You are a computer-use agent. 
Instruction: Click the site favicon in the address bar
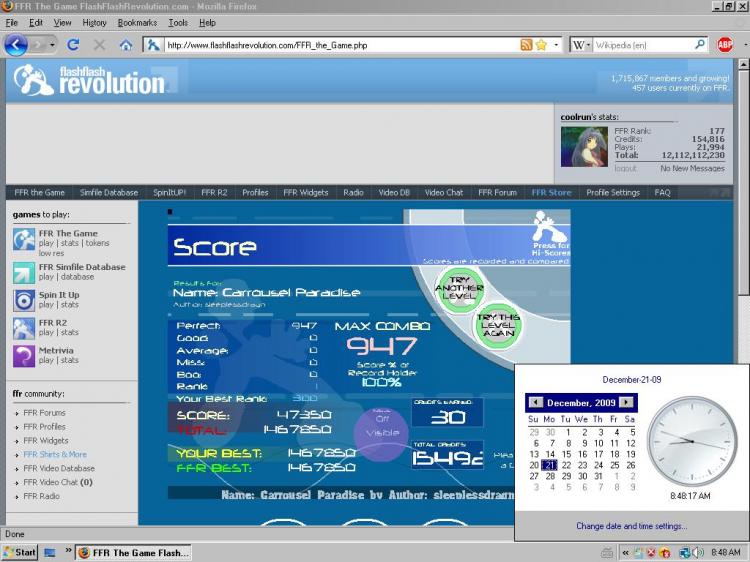pyautogui.click(x=154, y=45)
